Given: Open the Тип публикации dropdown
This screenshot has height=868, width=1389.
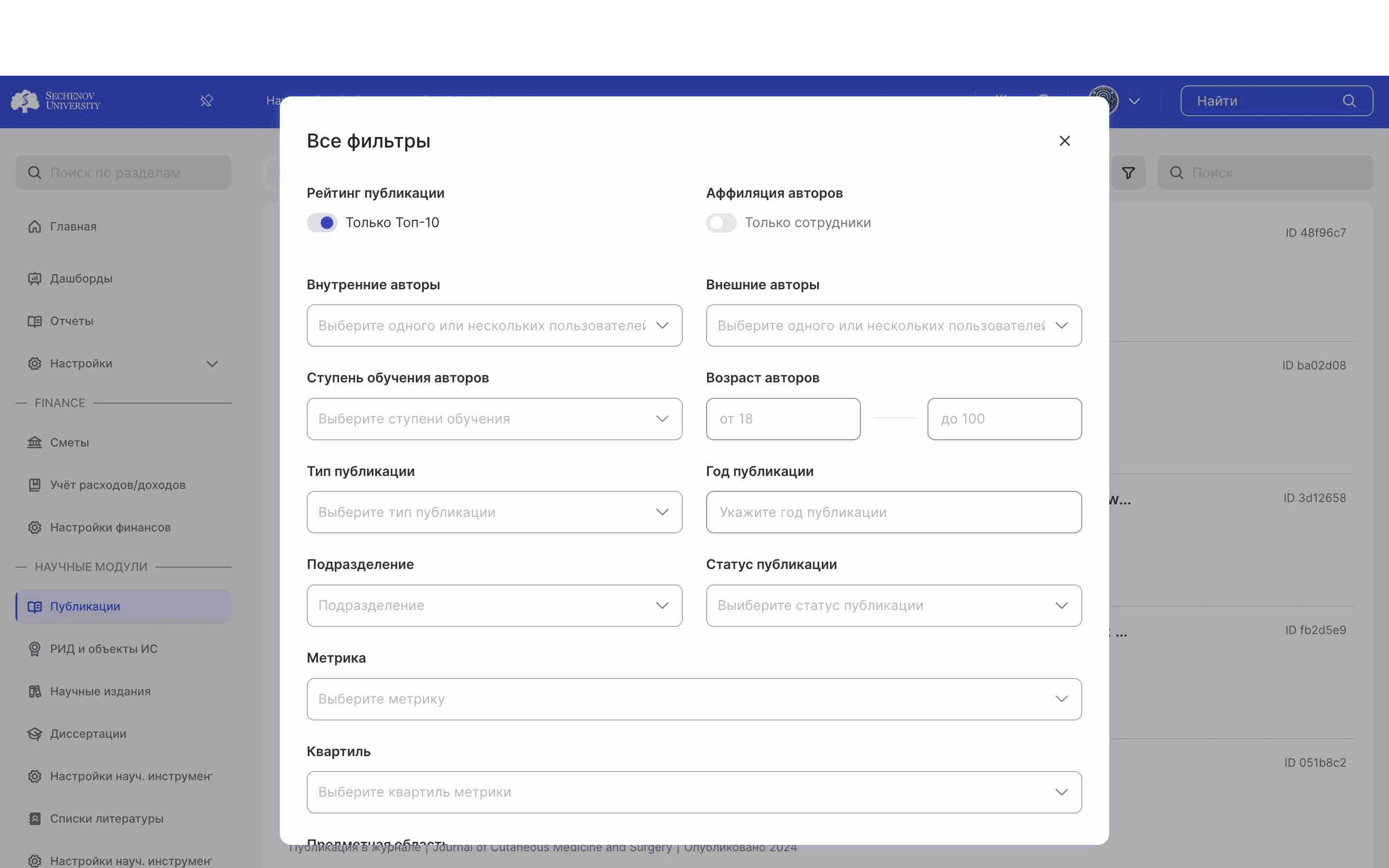Looking at the screenshot, I should [494, 512].
